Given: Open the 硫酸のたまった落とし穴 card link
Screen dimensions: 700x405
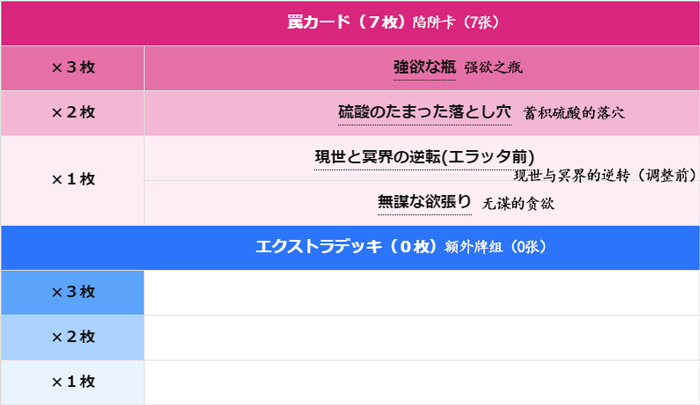Looking at the screenshot, I should pyautogui.click(x=425, y=112).
